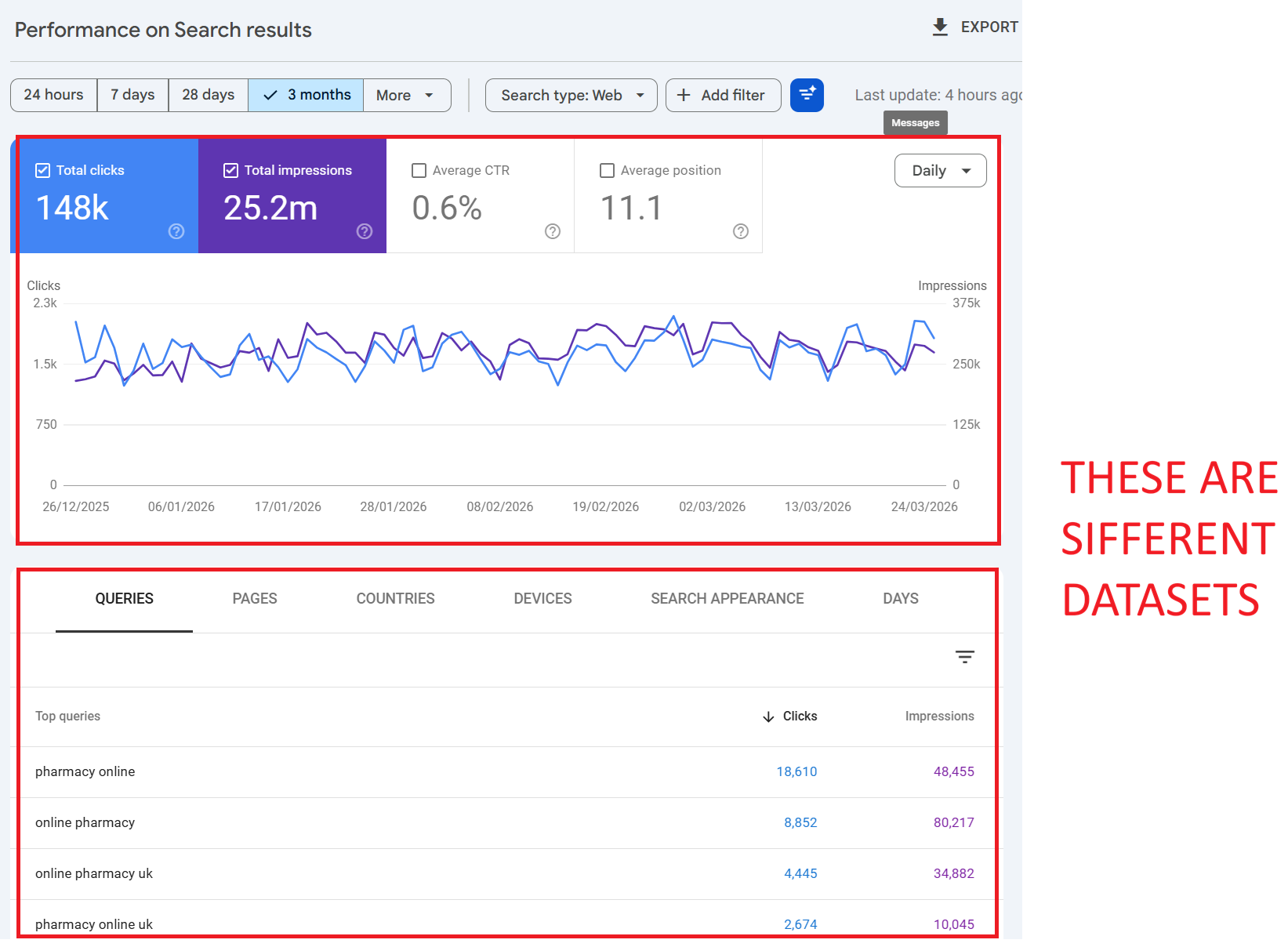Screen dimensions: 1288x947
Task: Click the Export download icon
Action: tap(940, 27)
